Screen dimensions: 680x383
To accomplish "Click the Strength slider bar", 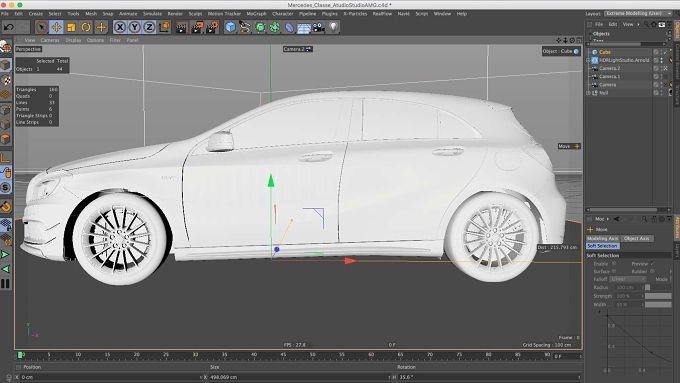I will point(658,296).
